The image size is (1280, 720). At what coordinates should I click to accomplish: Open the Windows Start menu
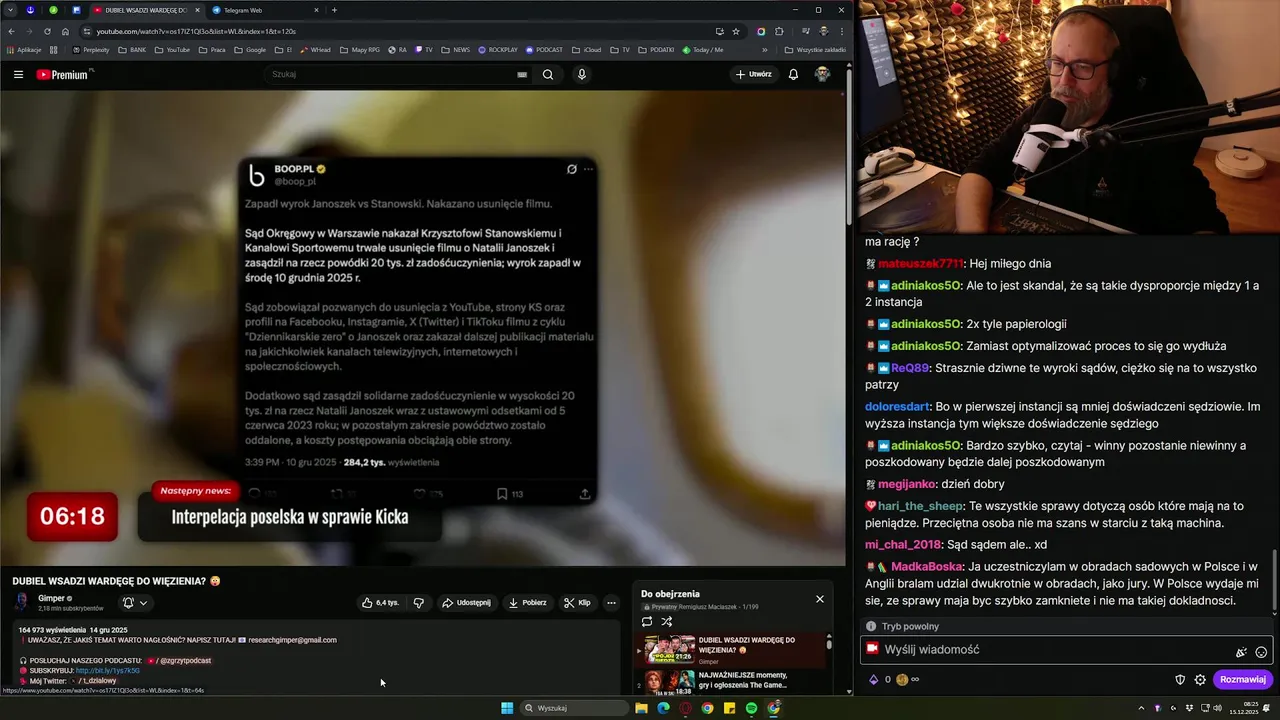507,708
